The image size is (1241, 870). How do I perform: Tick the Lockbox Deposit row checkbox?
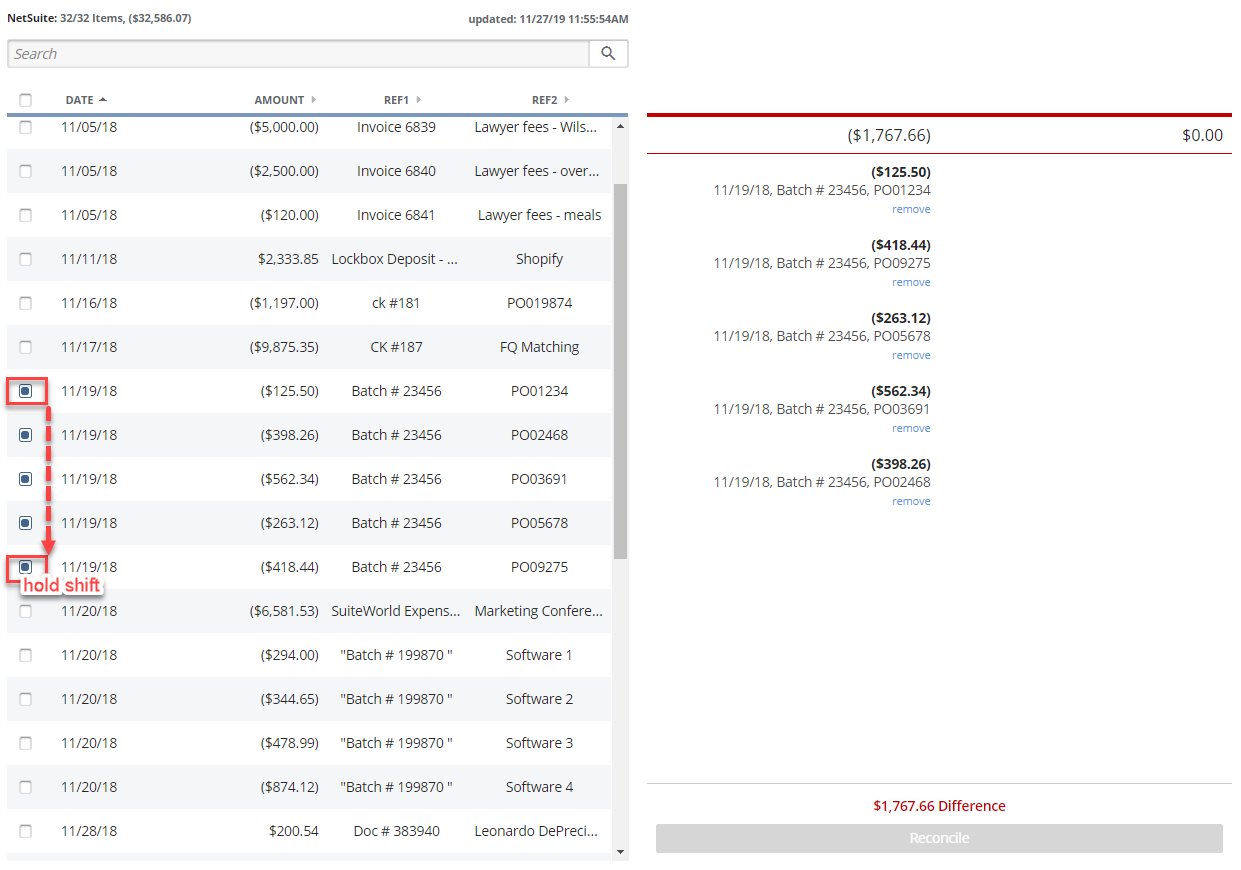coord(26,259)
